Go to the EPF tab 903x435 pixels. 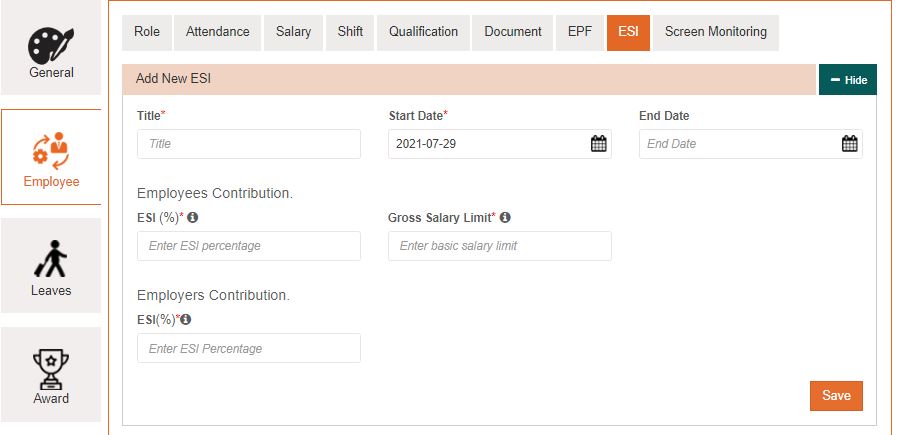(580, 32)
